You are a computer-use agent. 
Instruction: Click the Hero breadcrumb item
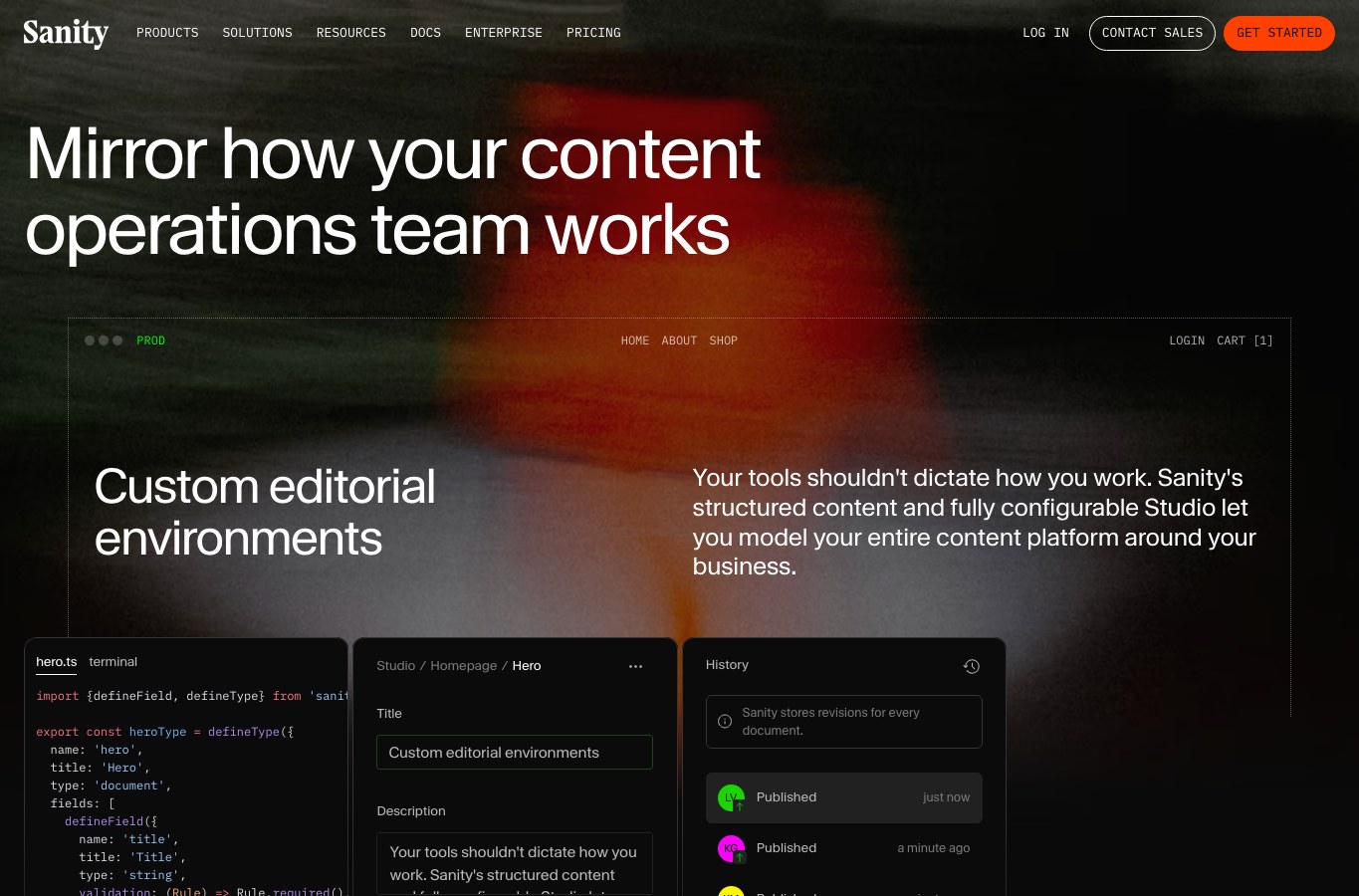pos(527,666)
